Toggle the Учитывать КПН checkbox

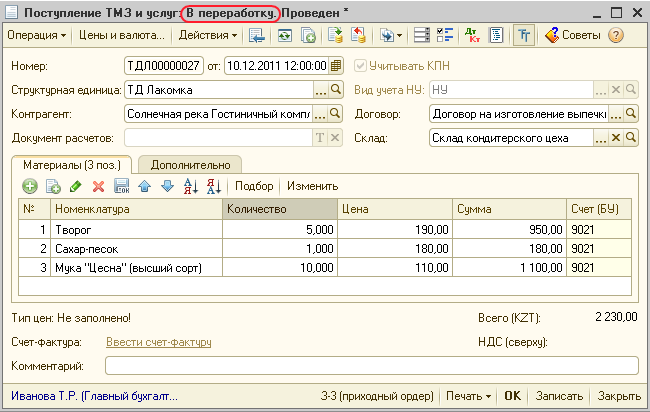[x=361, y=66]
